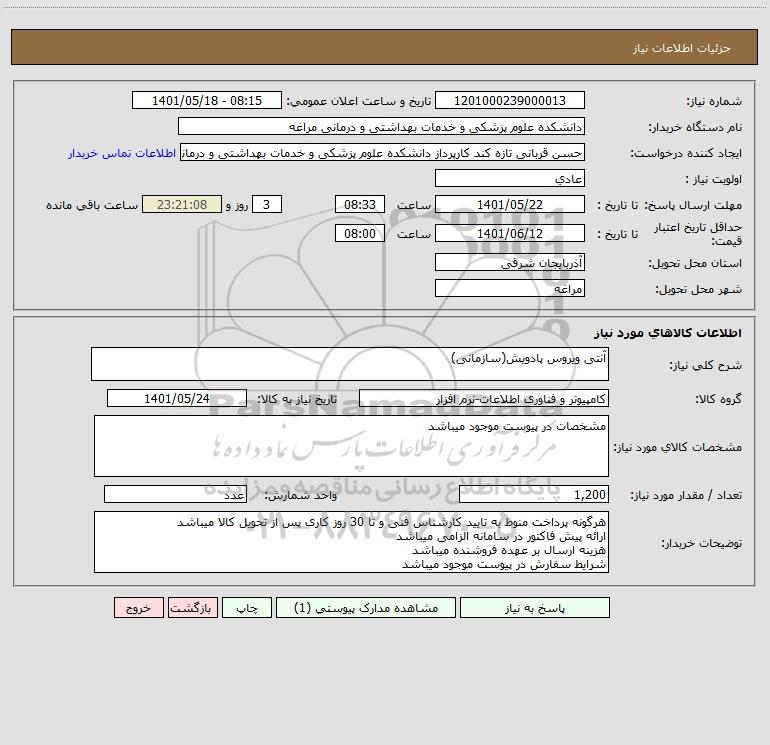
Task: Click the اطلاعات کالاهای مورد نیاز section heading
Action: (x=668, y=332)
